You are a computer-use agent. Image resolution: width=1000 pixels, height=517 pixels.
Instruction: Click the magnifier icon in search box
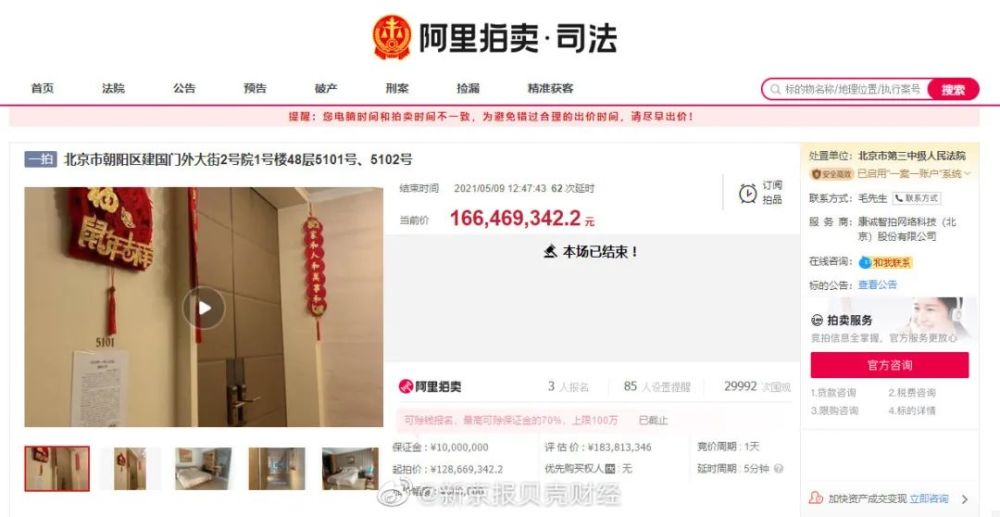tap(776, 90)
